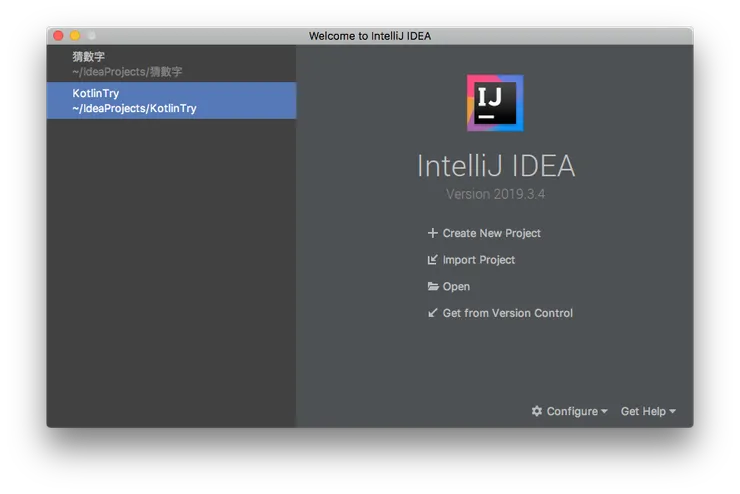Click the large IntelliJ IDEA heading

(496, 166)
